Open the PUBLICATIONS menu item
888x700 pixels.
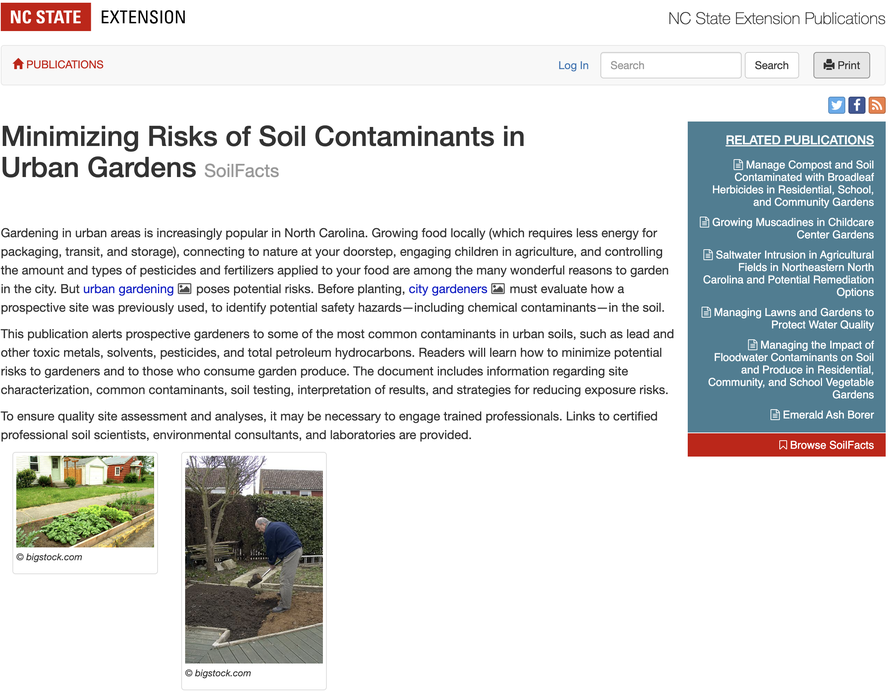(64, 64)
